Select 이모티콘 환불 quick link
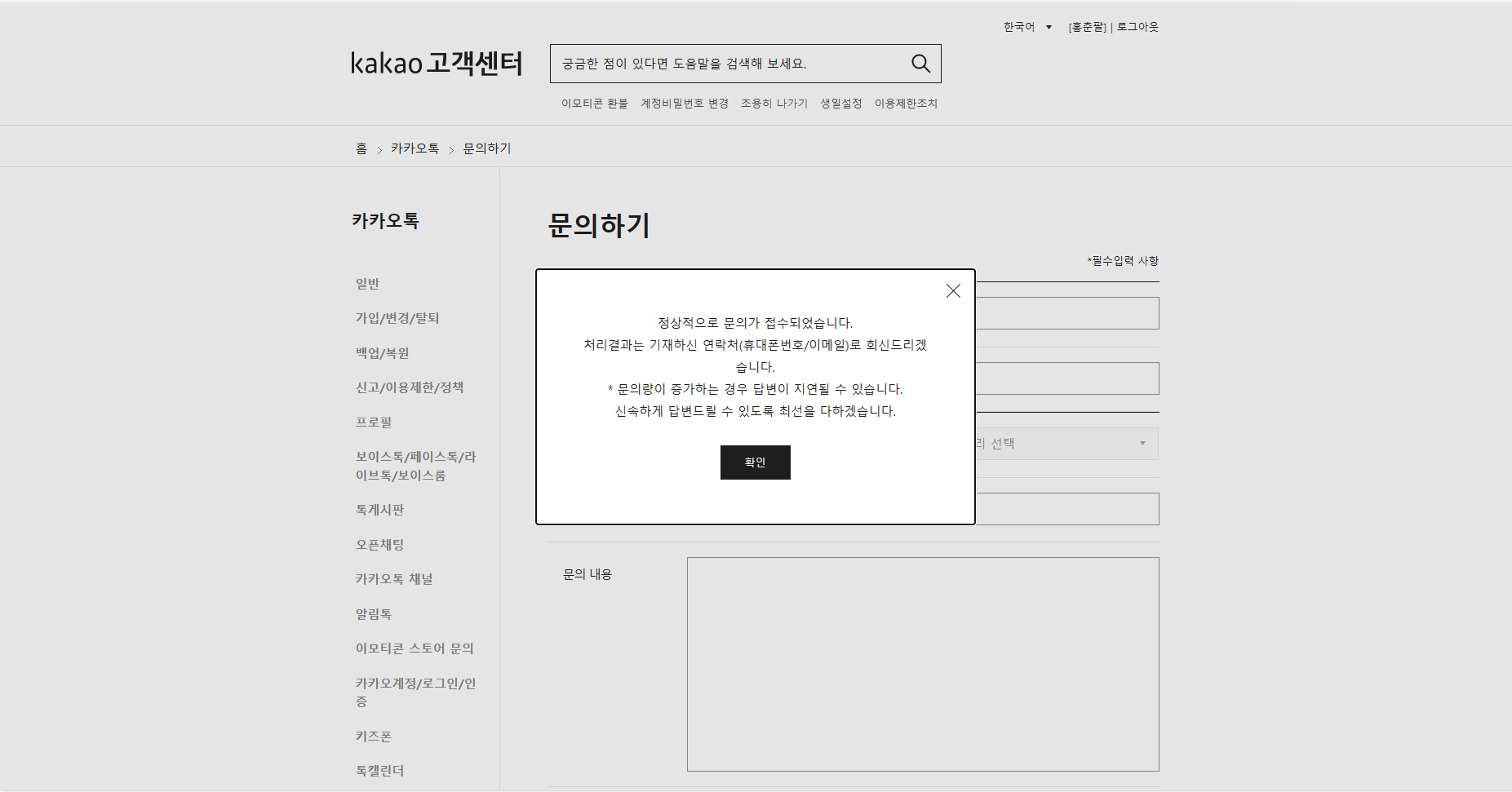This screenshot has width=1512, height=792. click(594, 104)
